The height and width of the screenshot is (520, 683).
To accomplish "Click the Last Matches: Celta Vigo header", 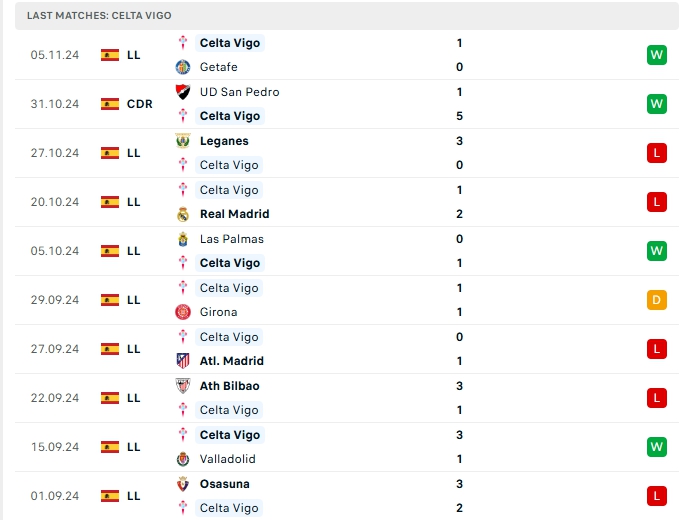I will (99, 16).
